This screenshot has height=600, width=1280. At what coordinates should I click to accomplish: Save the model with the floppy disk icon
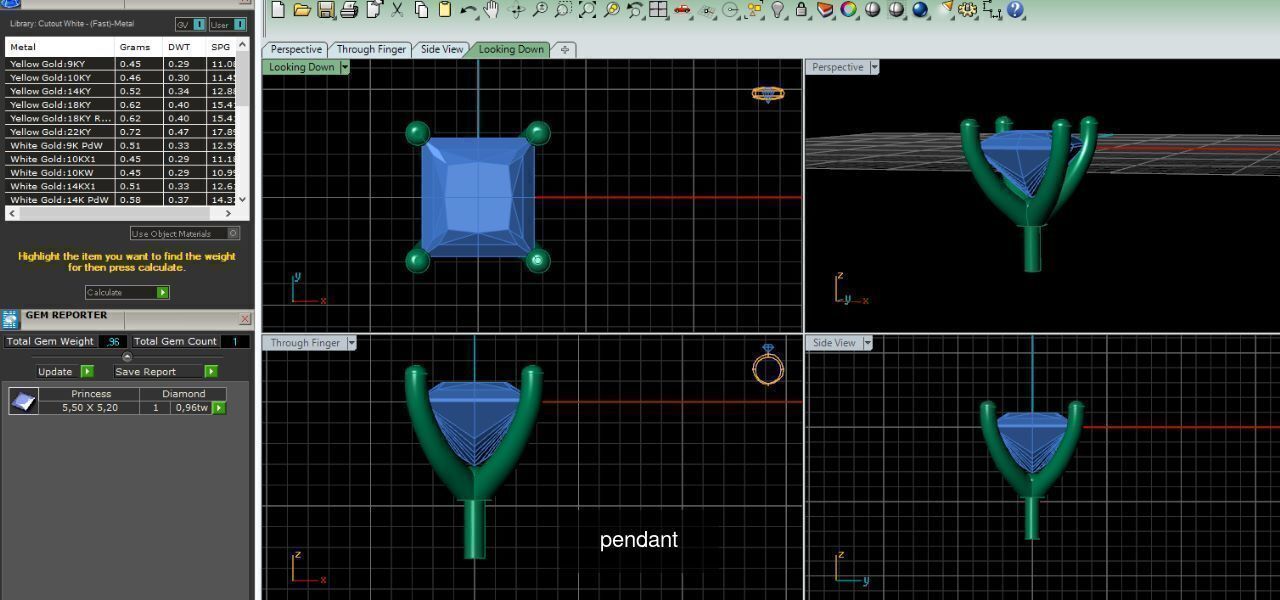coord(326,10)
